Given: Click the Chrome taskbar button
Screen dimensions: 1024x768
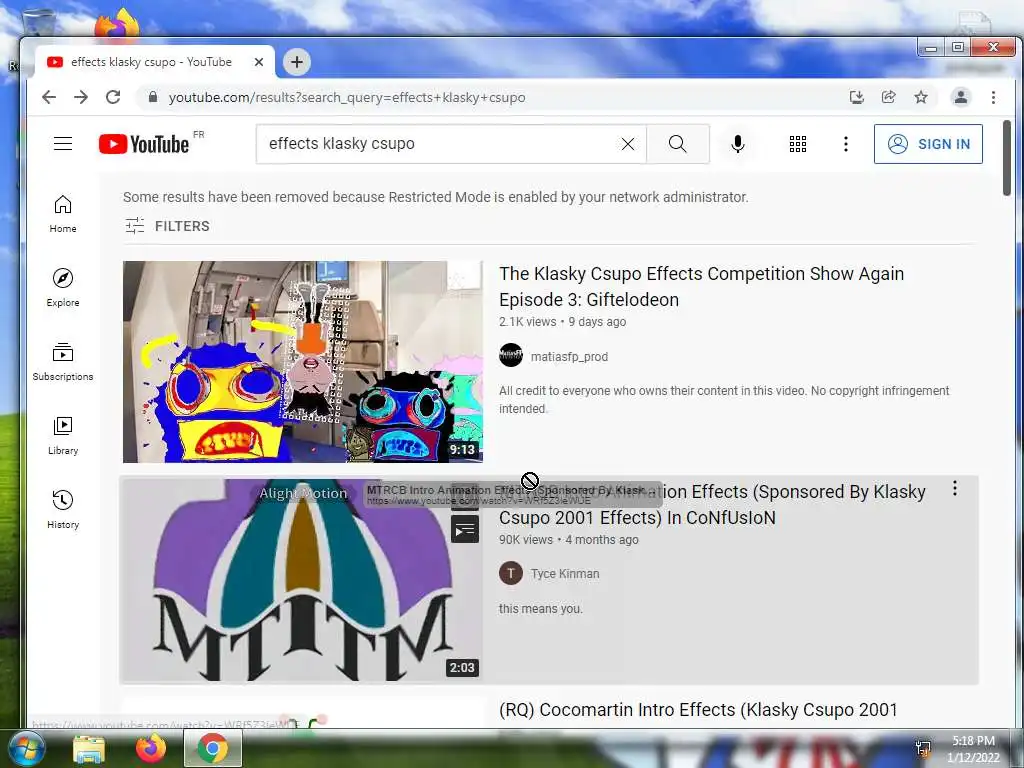Looking at the screenshot, I should 212,748.
